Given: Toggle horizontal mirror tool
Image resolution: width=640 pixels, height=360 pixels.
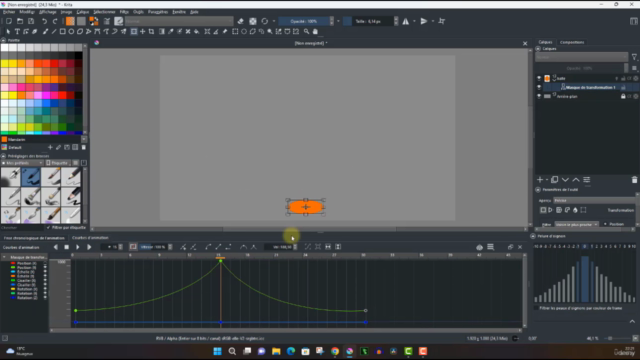Looking at the screenshot, I should [x=406, y=21].
